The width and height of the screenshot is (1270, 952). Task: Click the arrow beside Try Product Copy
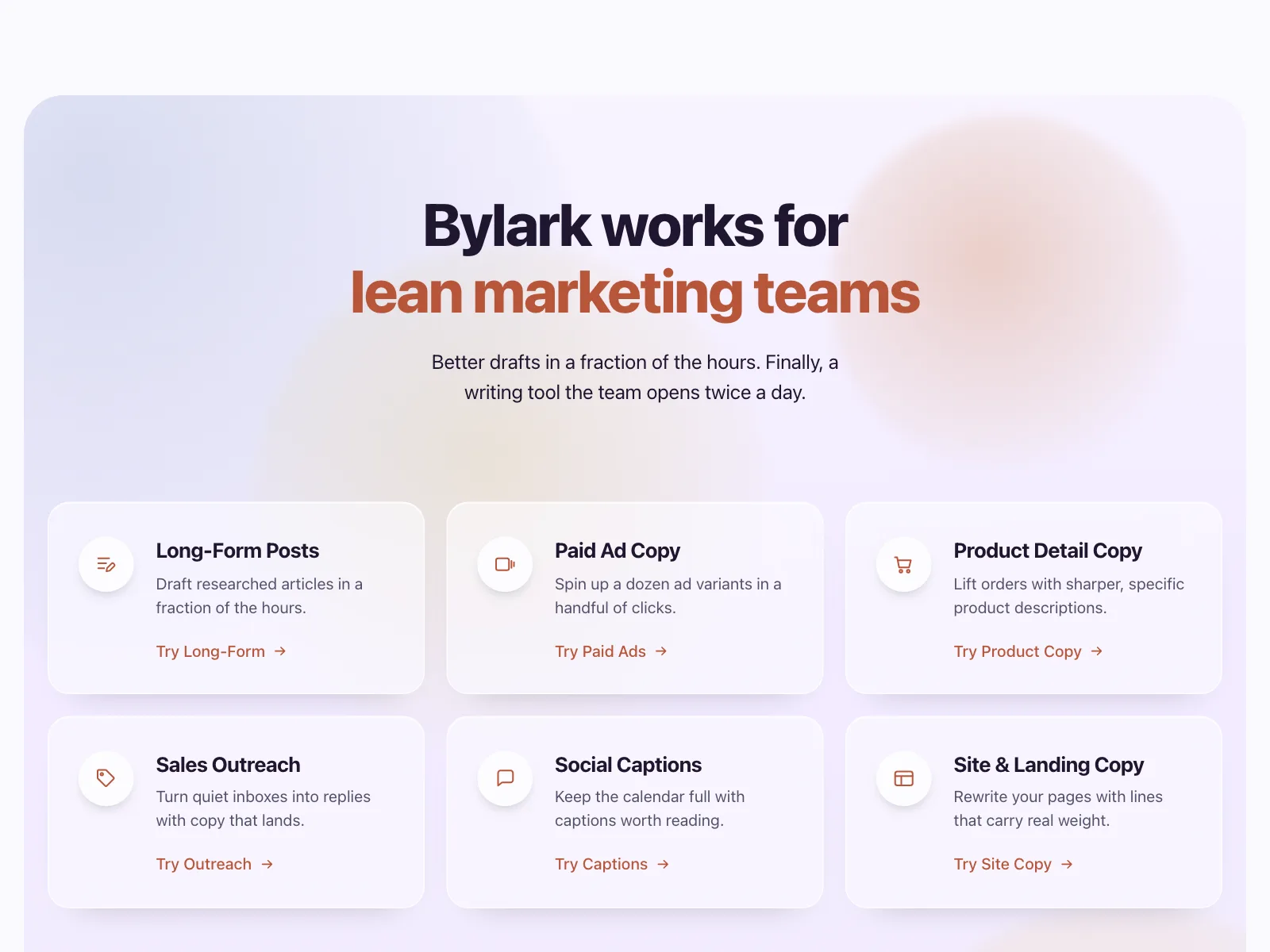pyautogui.click(x=1097, y=651)
